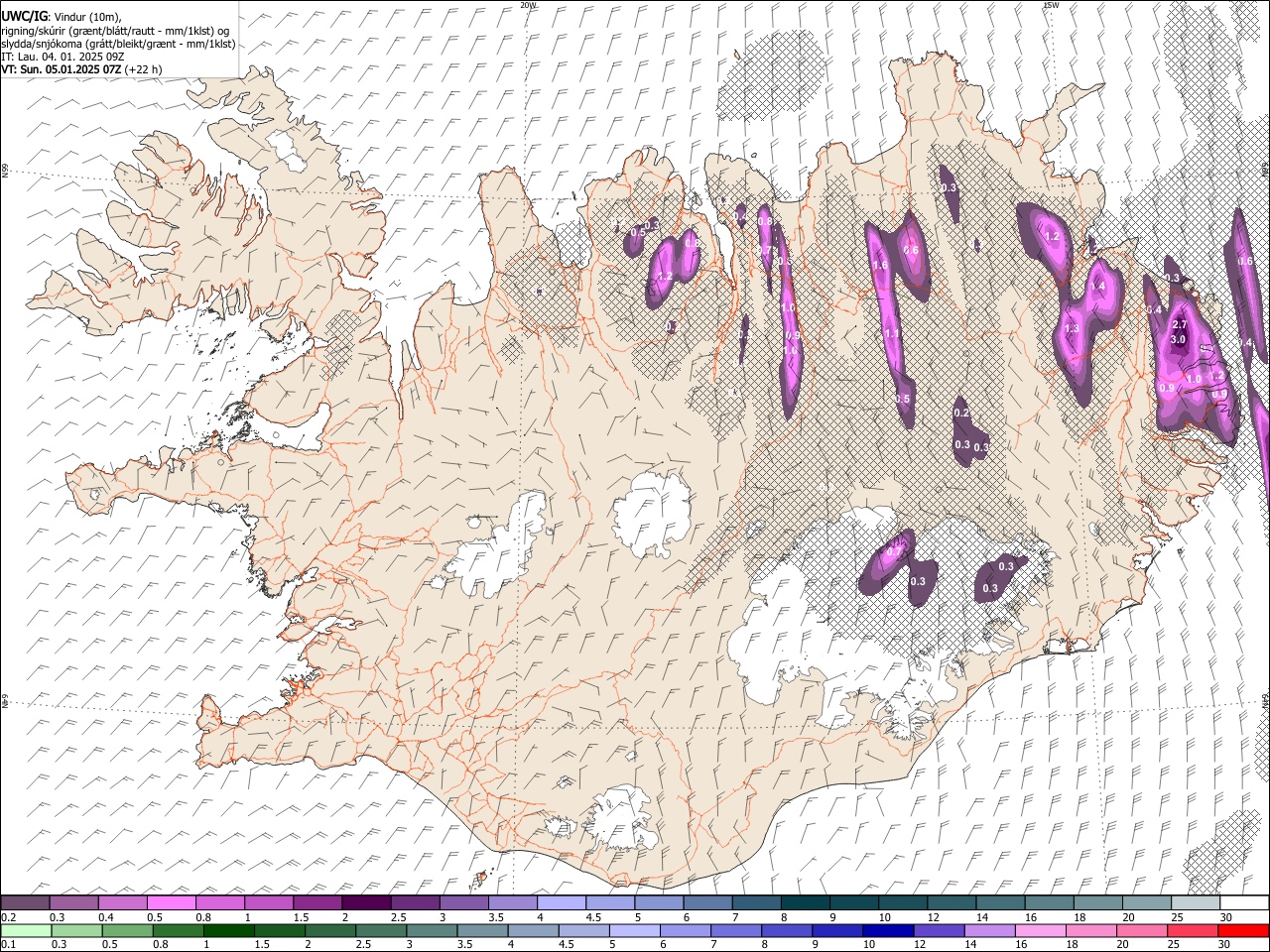This screenshot has height=952, width=1270.
Task: Click the pale pink 16 swatch in rain legend
Action: [x=1043, y=930]
